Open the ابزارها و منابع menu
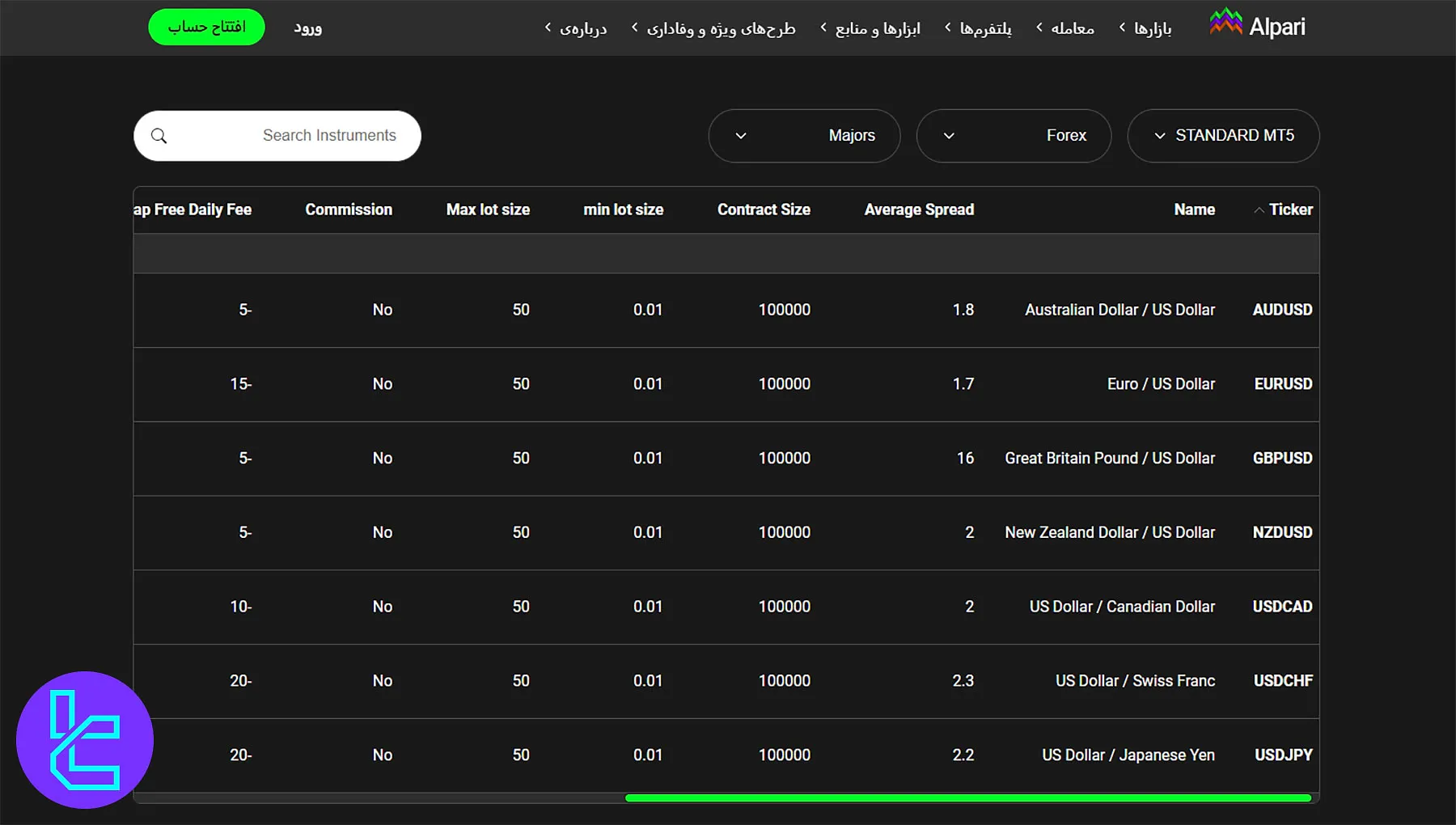The height and width of the screenshot is (825, 1456). coord(871,28)
